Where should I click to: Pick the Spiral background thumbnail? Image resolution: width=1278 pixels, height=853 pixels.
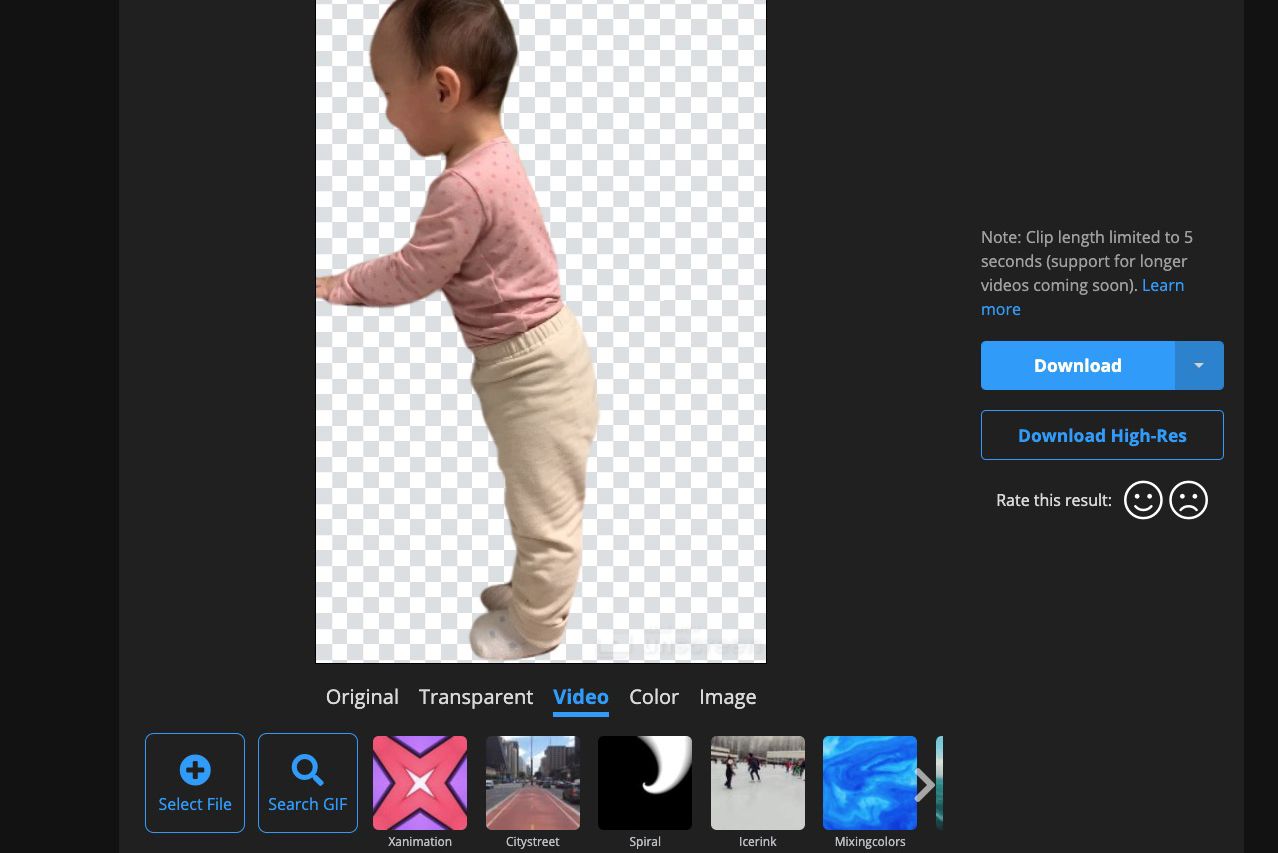pos(645,783)
